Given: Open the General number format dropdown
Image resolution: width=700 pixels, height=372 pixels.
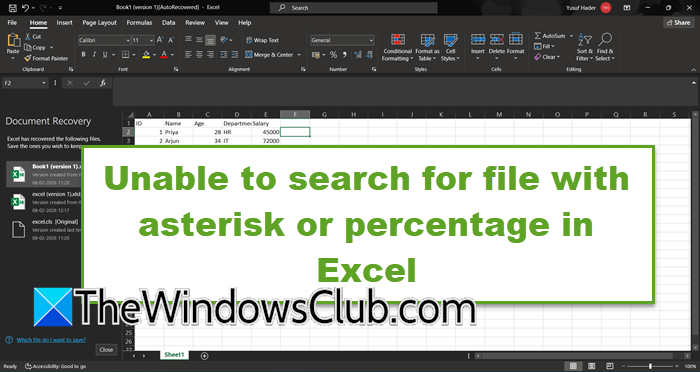Looking at the screenshot, I should pos(371,40).
